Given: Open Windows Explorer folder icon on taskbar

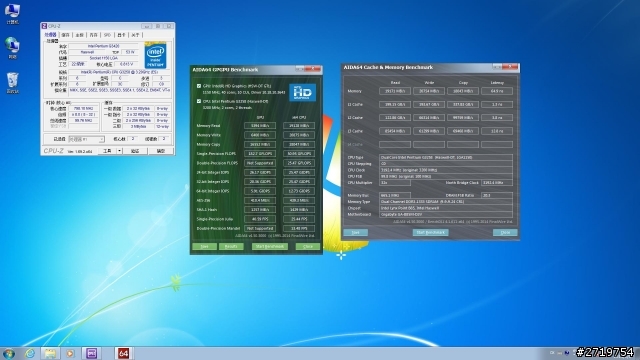Looking at the screenshot, I should (x=50, y=353).
